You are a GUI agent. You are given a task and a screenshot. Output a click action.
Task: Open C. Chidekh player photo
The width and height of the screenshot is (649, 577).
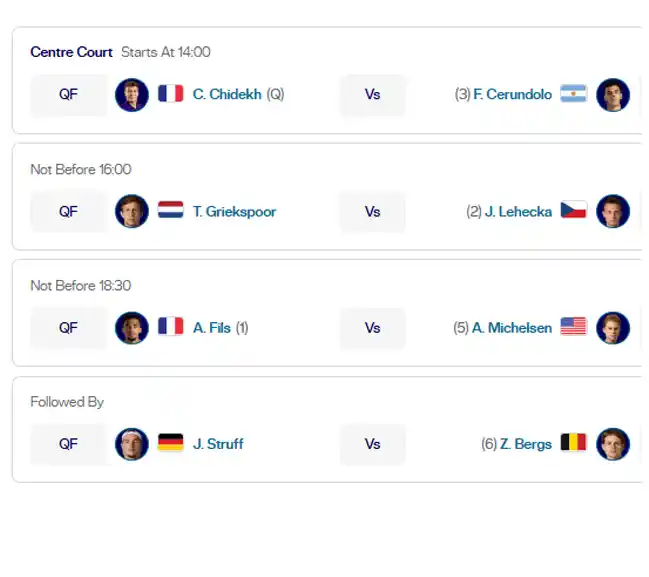132,95
